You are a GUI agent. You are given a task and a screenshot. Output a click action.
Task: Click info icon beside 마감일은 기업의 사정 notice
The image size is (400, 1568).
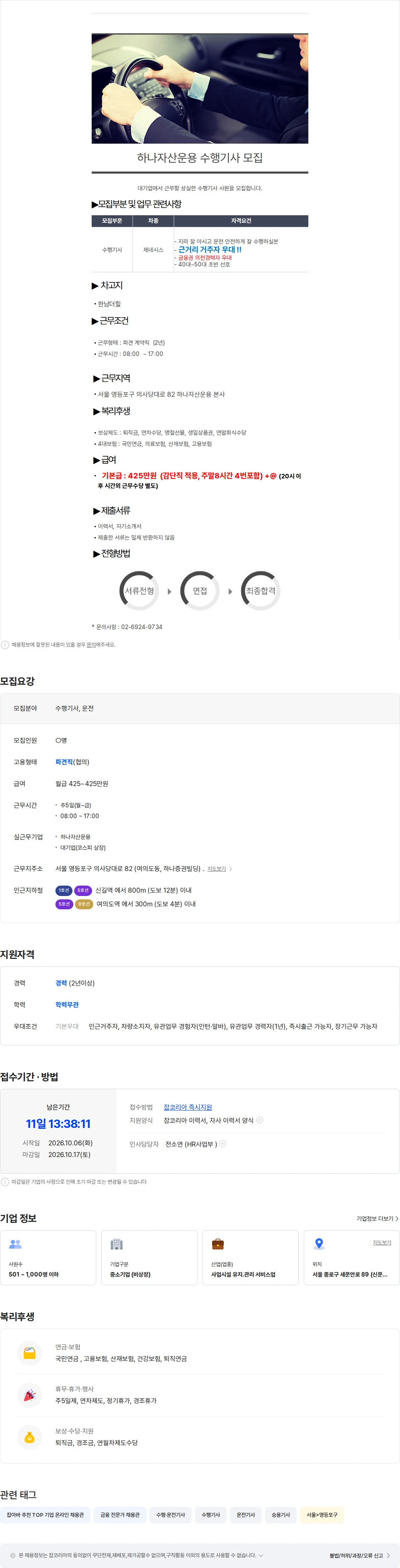[5, 1182]
